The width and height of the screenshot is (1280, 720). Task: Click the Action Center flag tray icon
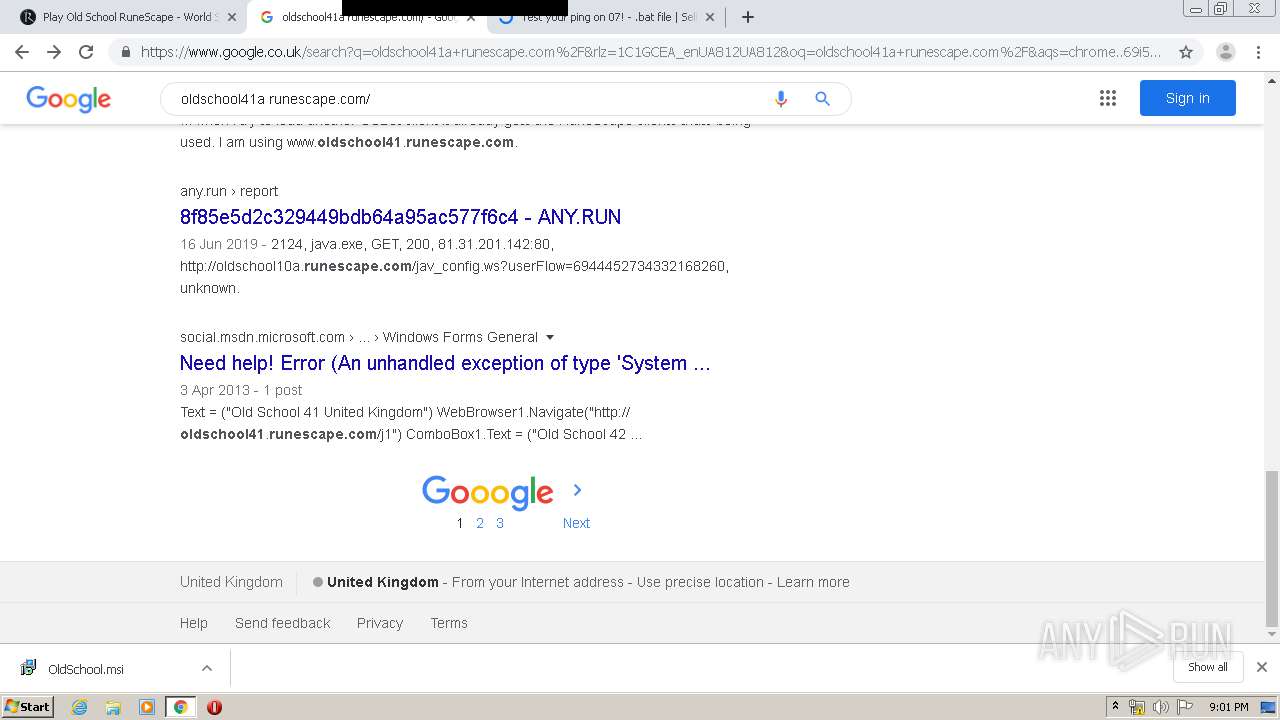(x=1184, y=707)
